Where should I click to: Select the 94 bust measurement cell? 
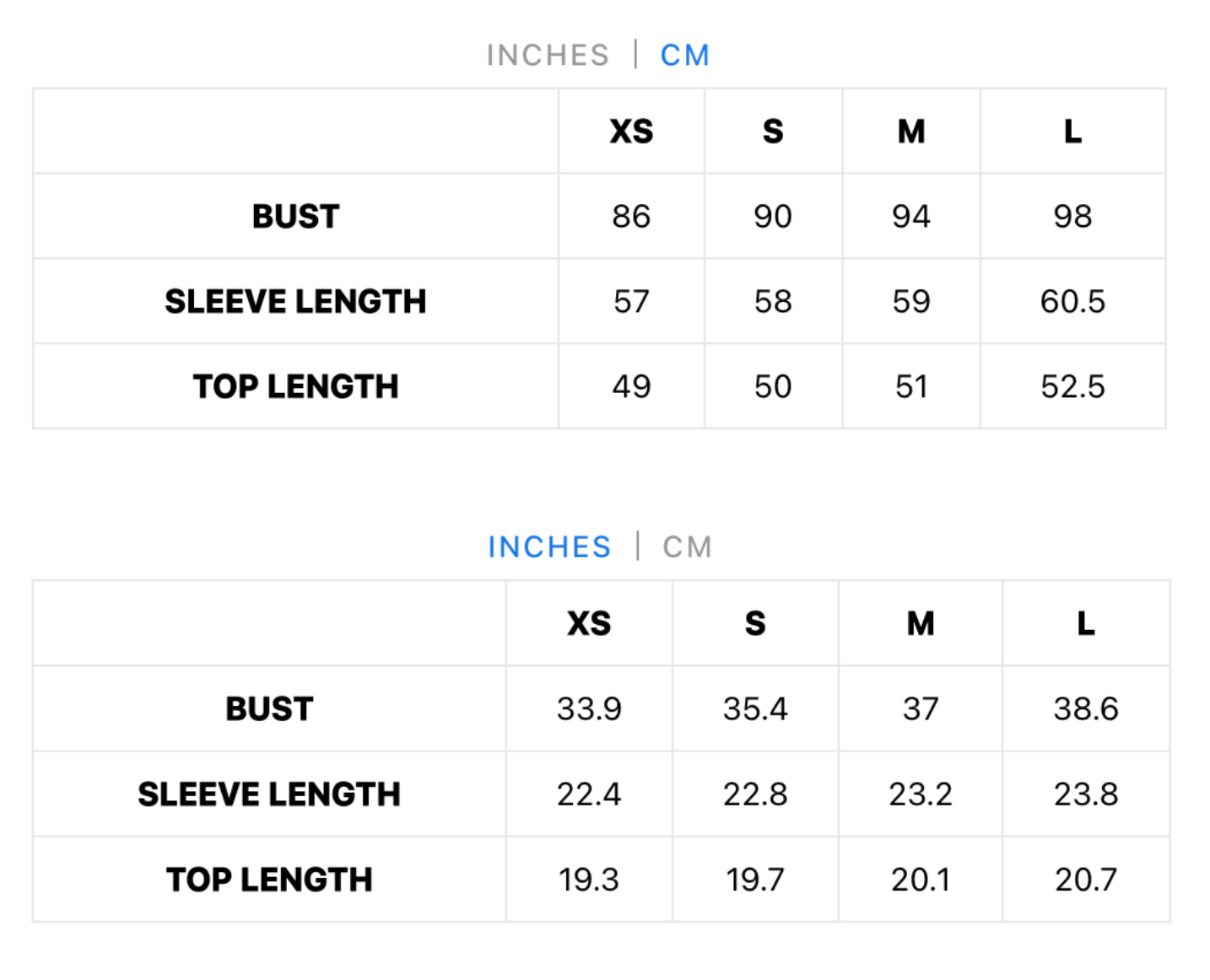point(911,217)
